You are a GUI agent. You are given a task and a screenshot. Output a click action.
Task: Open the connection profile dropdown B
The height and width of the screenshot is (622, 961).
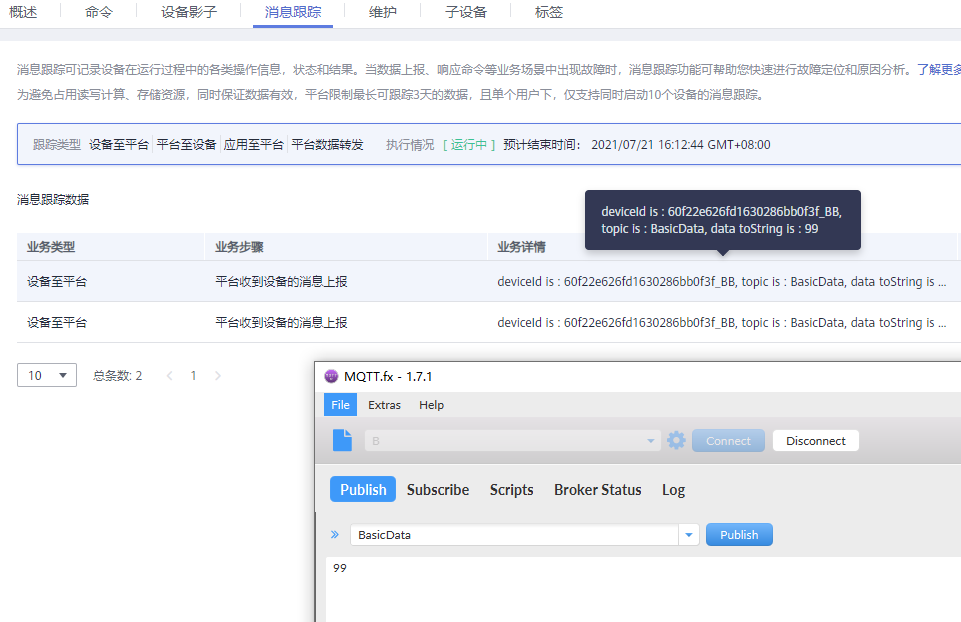(512, 441)
